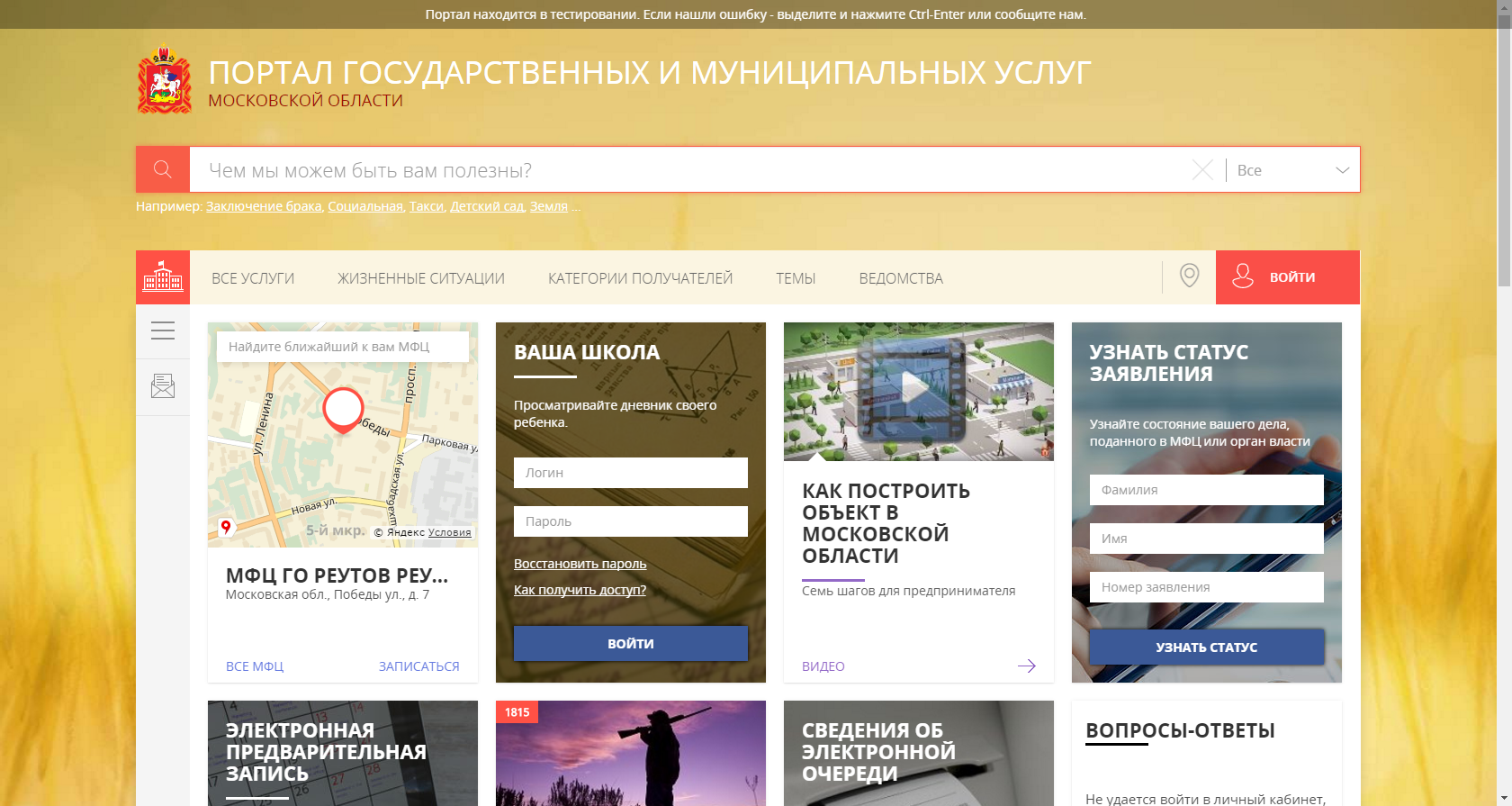Click the Фамилия input field

pyautogui.click(x=1207, y=490)
